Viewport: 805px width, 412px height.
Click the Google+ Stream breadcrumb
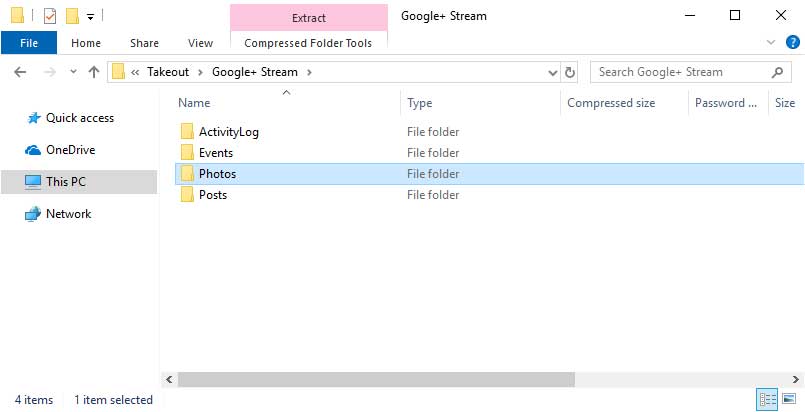(x=255, y=72)
